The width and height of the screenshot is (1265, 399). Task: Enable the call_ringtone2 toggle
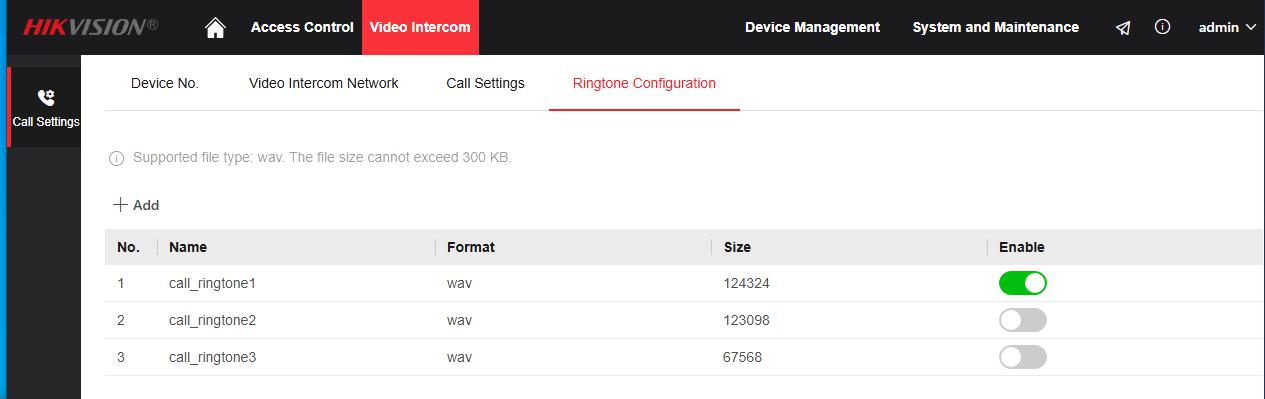coord(1022,320)
